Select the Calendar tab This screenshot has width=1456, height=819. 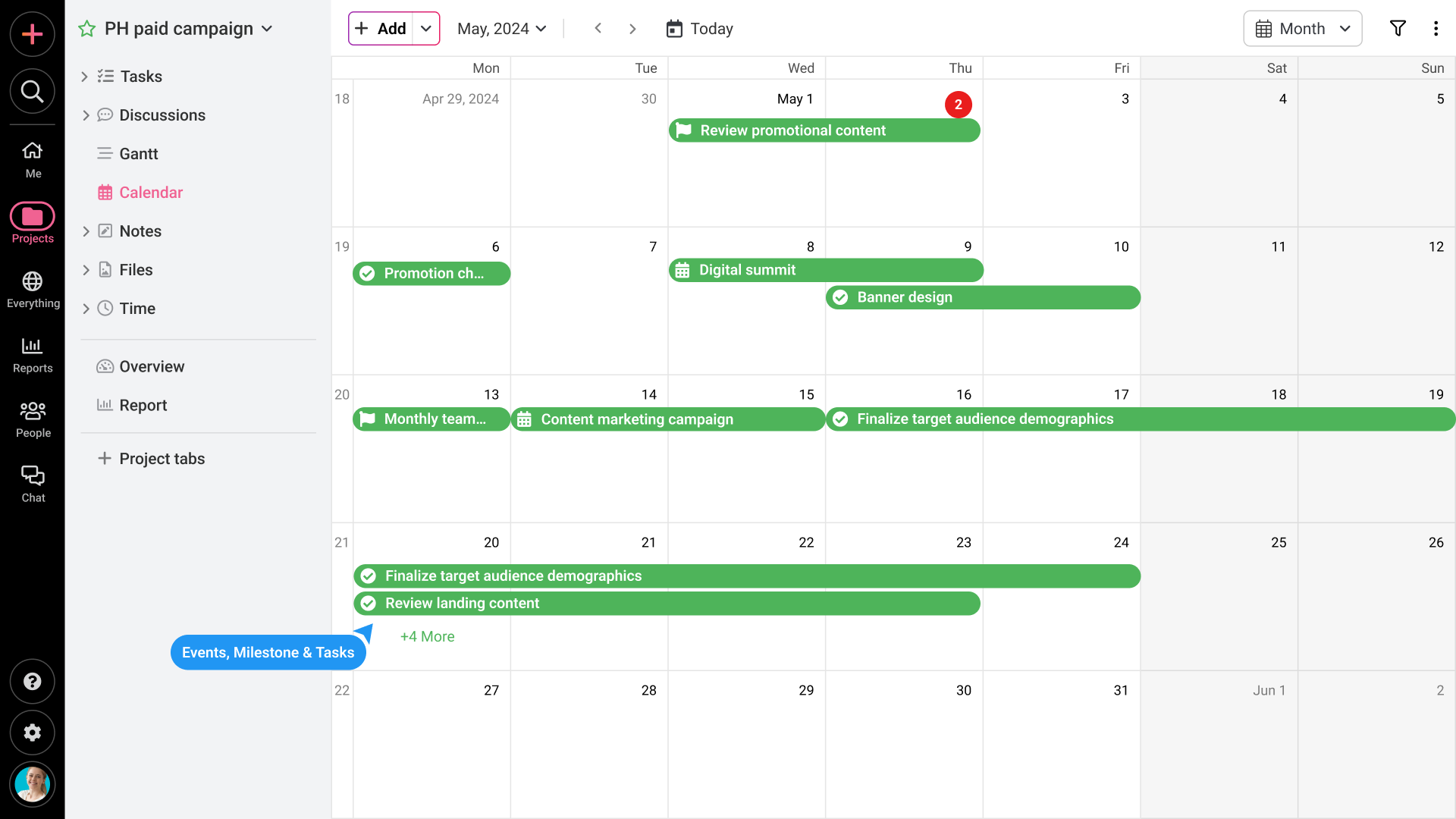click(140, 193)
